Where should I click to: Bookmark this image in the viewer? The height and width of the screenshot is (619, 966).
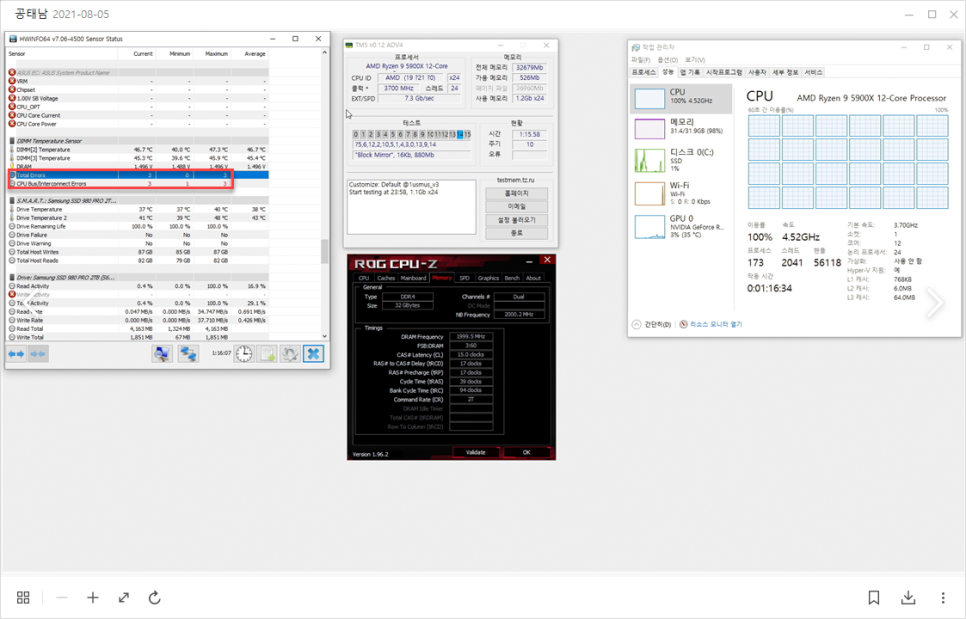click(874, 597)
